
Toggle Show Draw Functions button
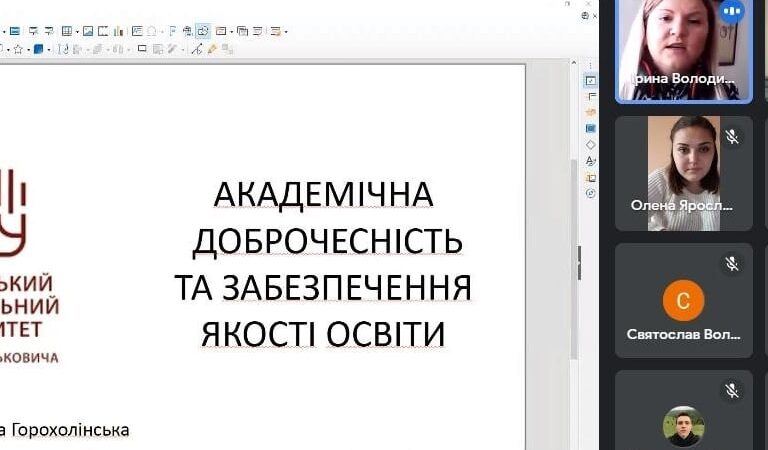(203, 31)
